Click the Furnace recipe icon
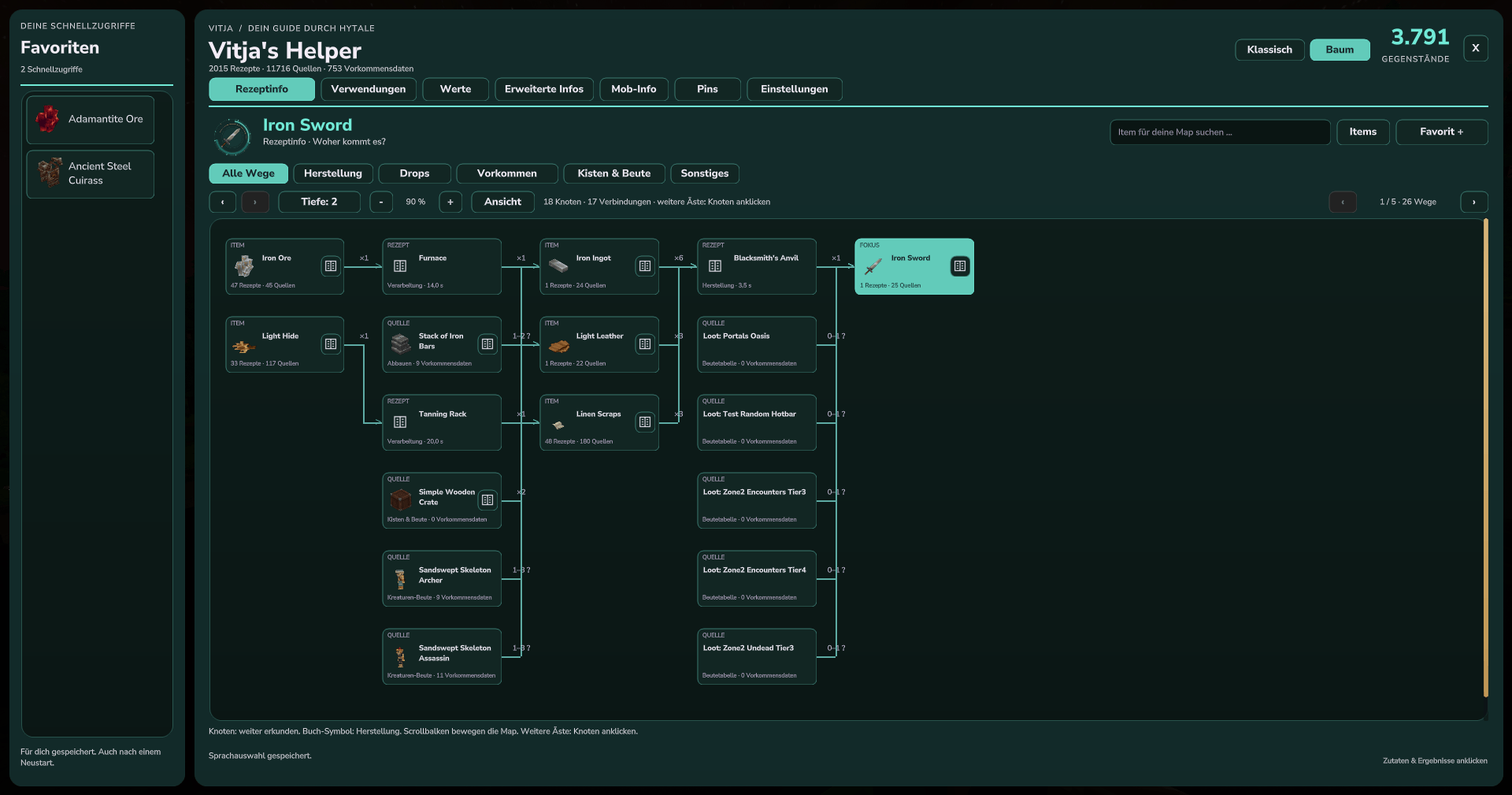Image resolution: width=1512 pixels, height=795 pixels. coord(400,266)
